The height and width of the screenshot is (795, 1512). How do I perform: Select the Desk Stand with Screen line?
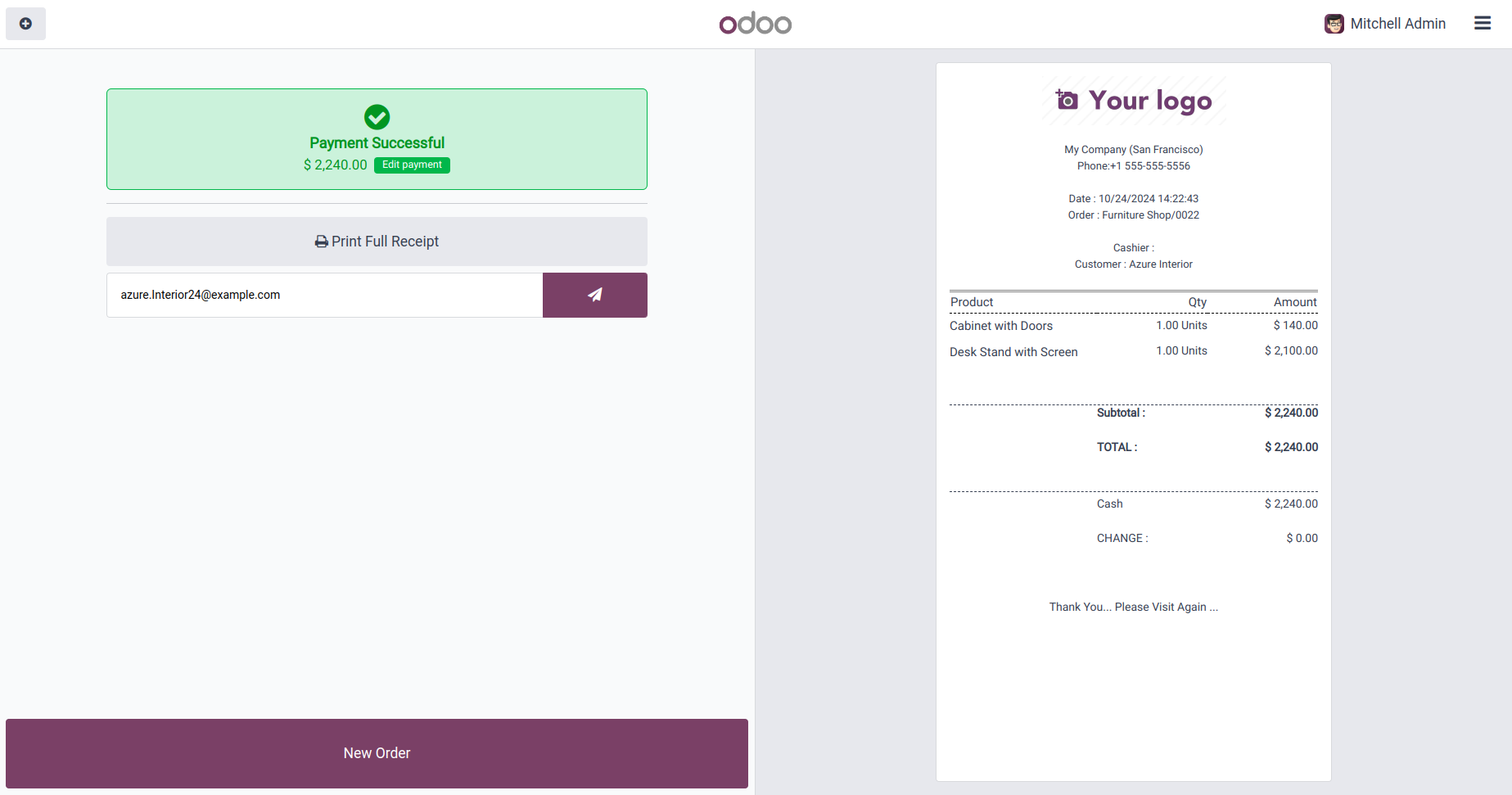pyautogui.click(x=1013, y=352)
